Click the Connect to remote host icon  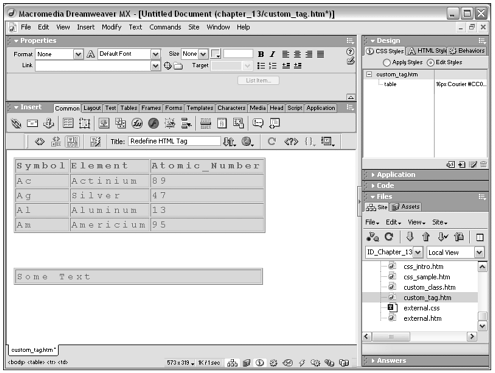(372, 237)
